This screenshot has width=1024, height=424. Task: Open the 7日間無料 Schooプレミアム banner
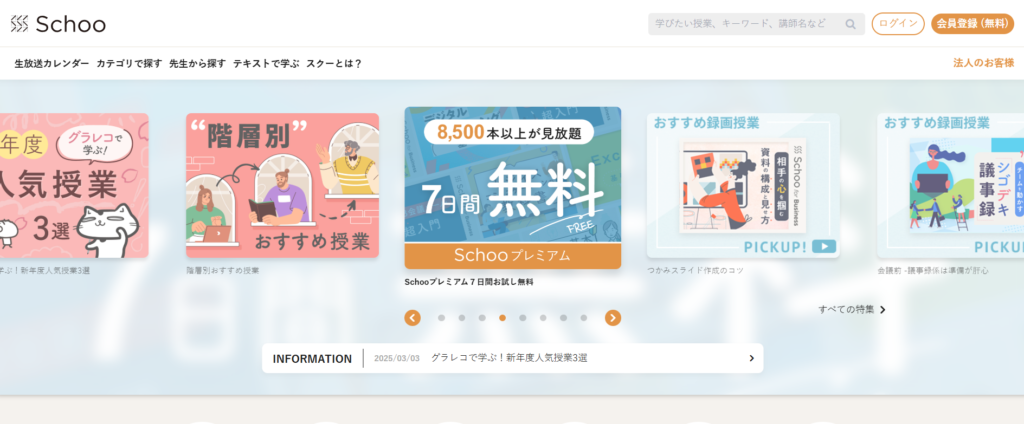coord(512,188)
